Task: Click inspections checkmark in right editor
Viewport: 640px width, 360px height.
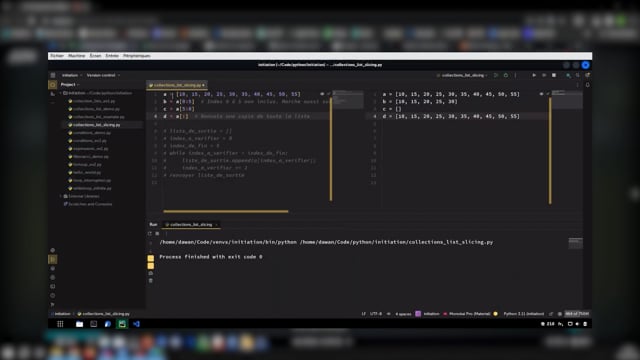Action: point(548,94)
